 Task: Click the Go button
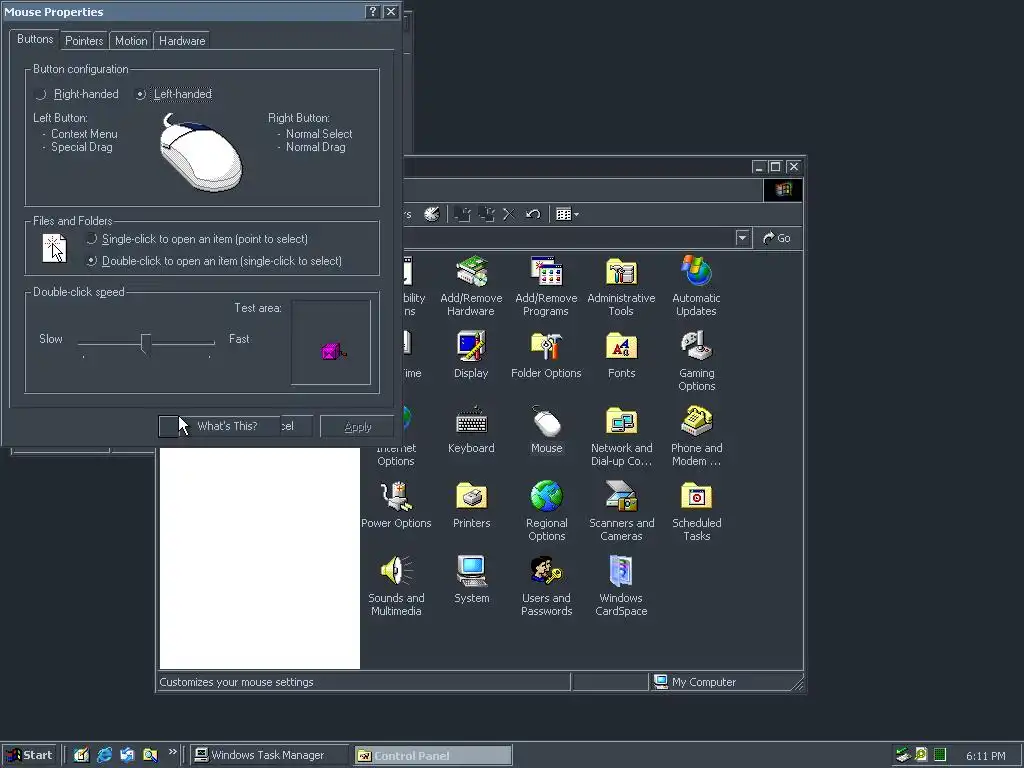(777, 238)
